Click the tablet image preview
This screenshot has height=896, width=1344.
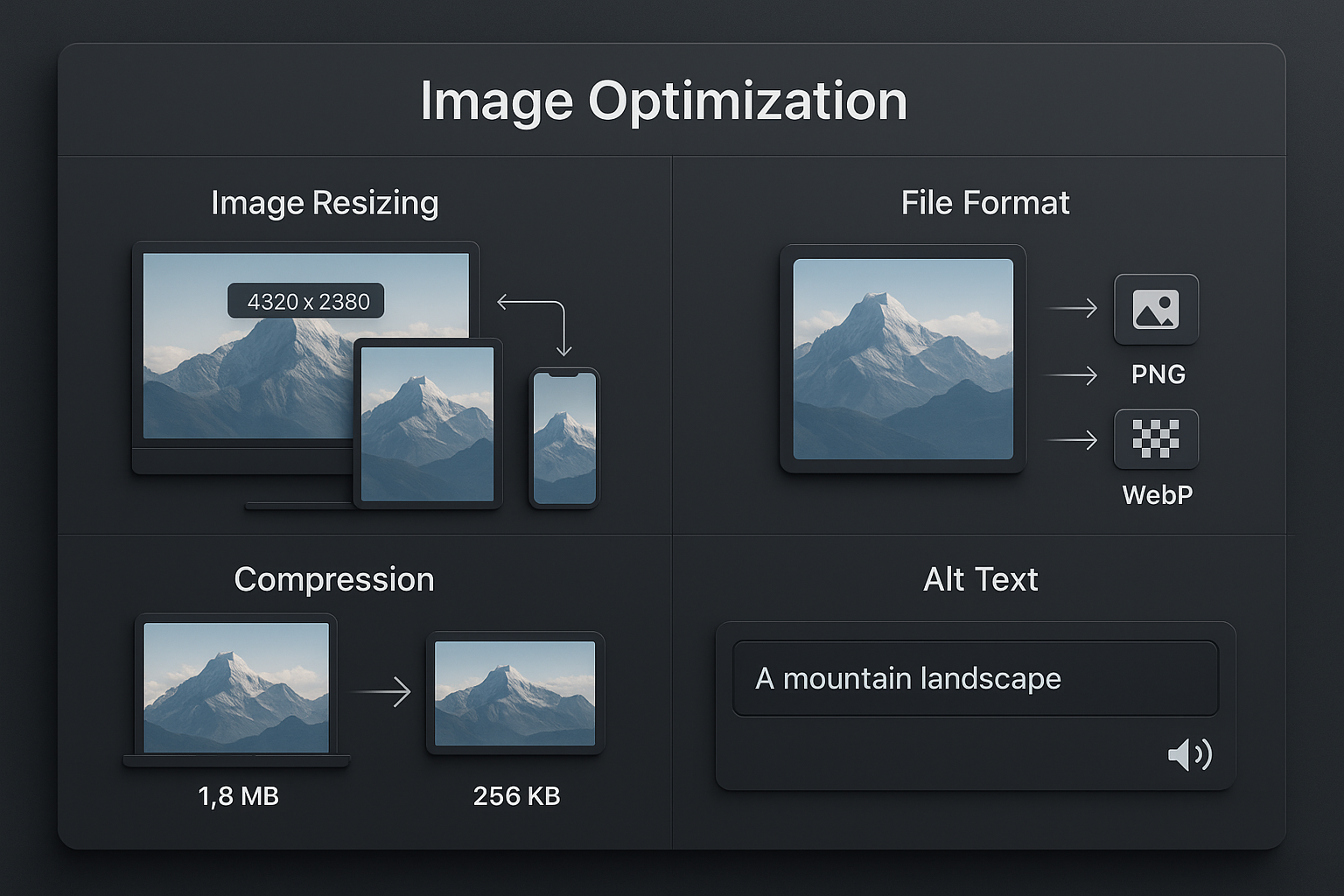pyautogui.click(x=428, y=424)
